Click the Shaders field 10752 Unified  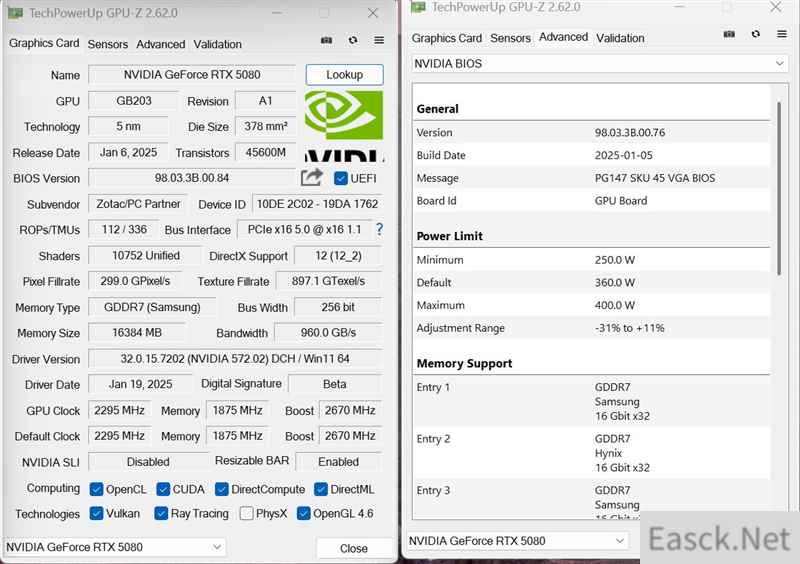point(145,256)
